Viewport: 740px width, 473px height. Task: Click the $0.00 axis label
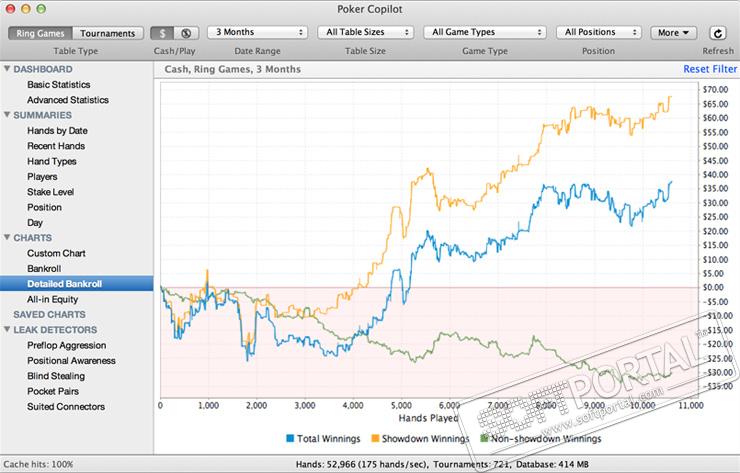(713, 287)
